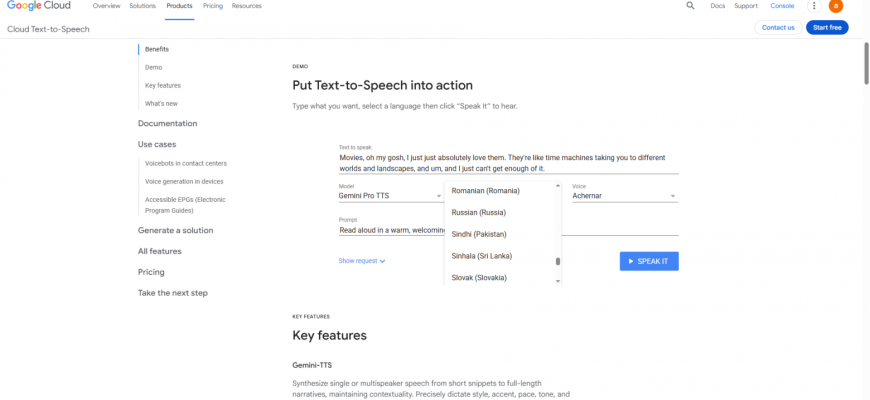The height and width of the screenshot is (400, 870).
Task: Open the Voice Achernar dropdown
Action: point(624,196)
